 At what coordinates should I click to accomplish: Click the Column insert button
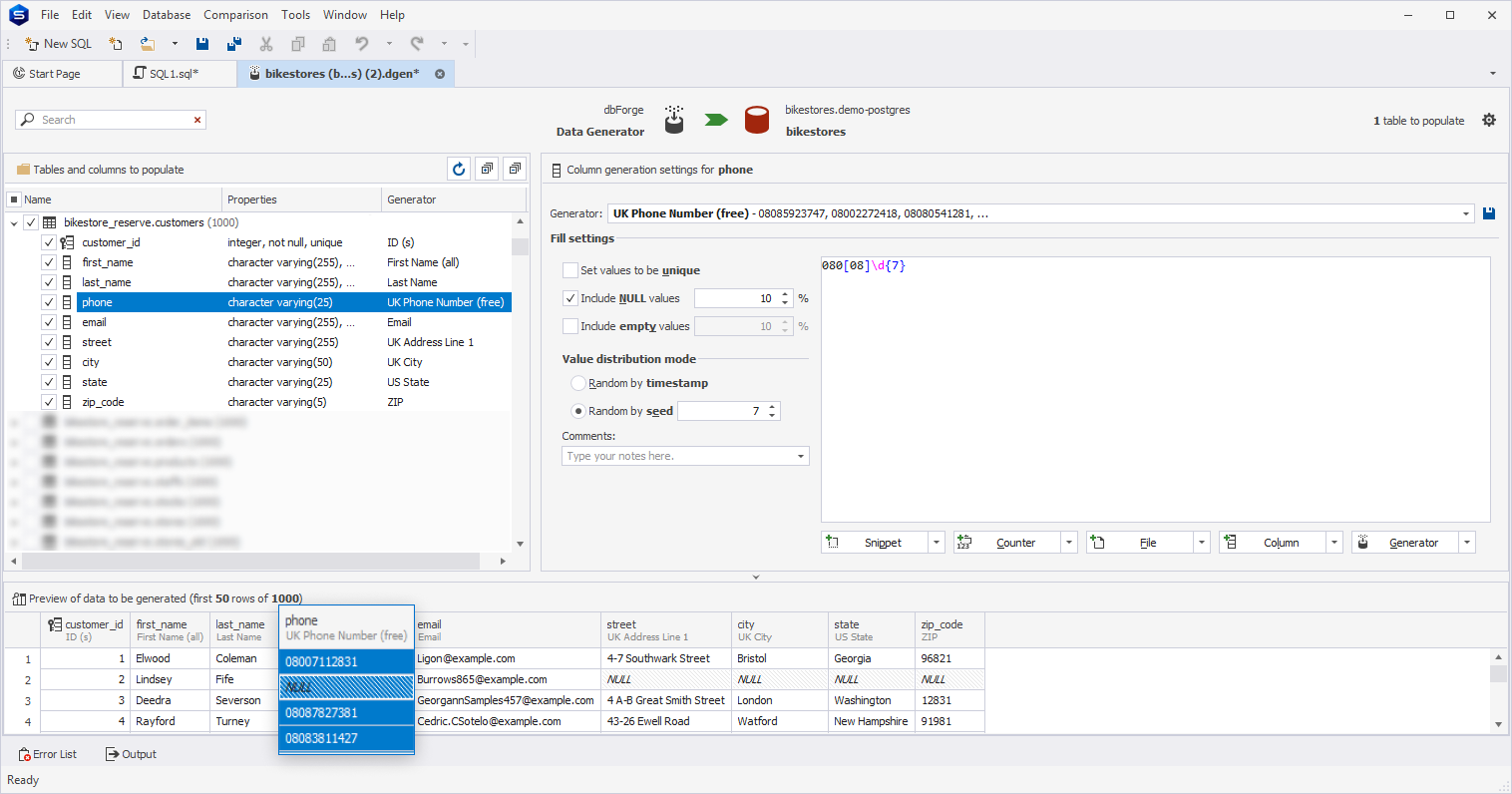pos(1273,543)
